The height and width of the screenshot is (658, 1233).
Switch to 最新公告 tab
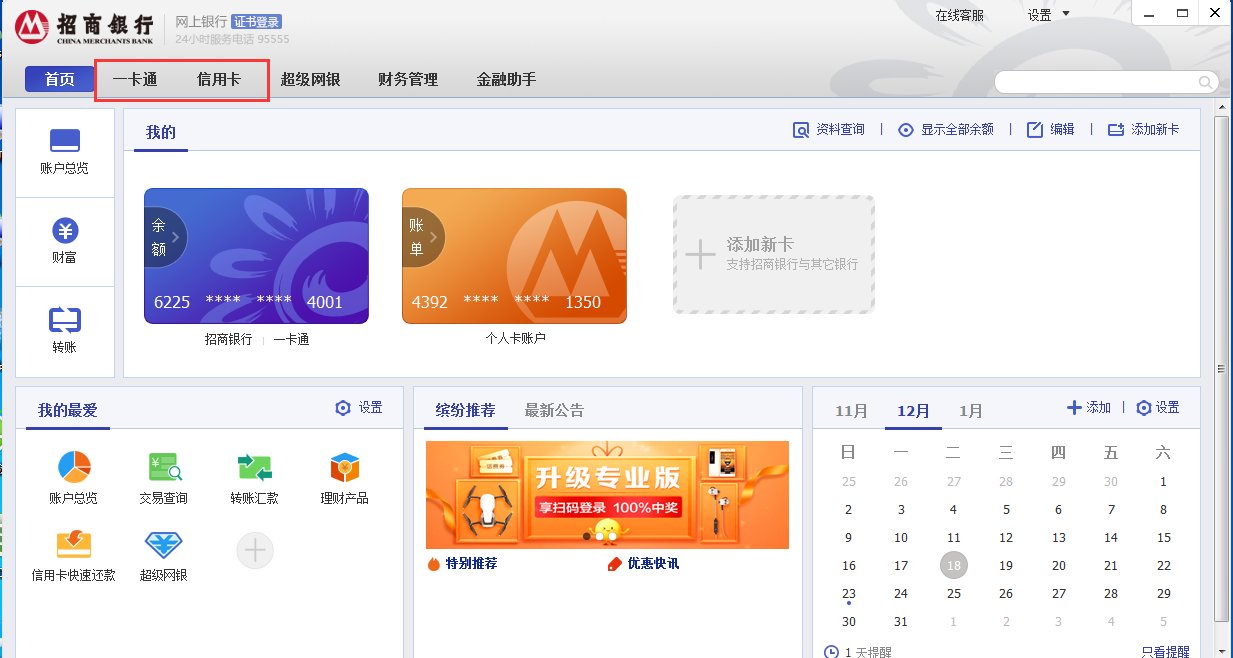pos(554,410)
